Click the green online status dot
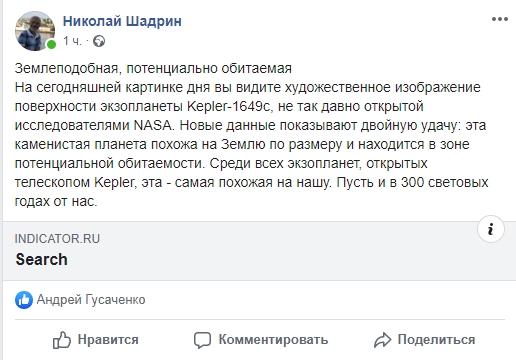 [x=51, y=44]
